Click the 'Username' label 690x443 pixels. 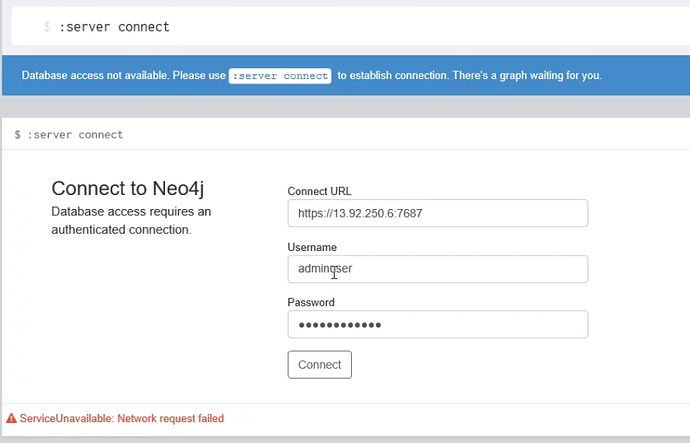[312, 247]
